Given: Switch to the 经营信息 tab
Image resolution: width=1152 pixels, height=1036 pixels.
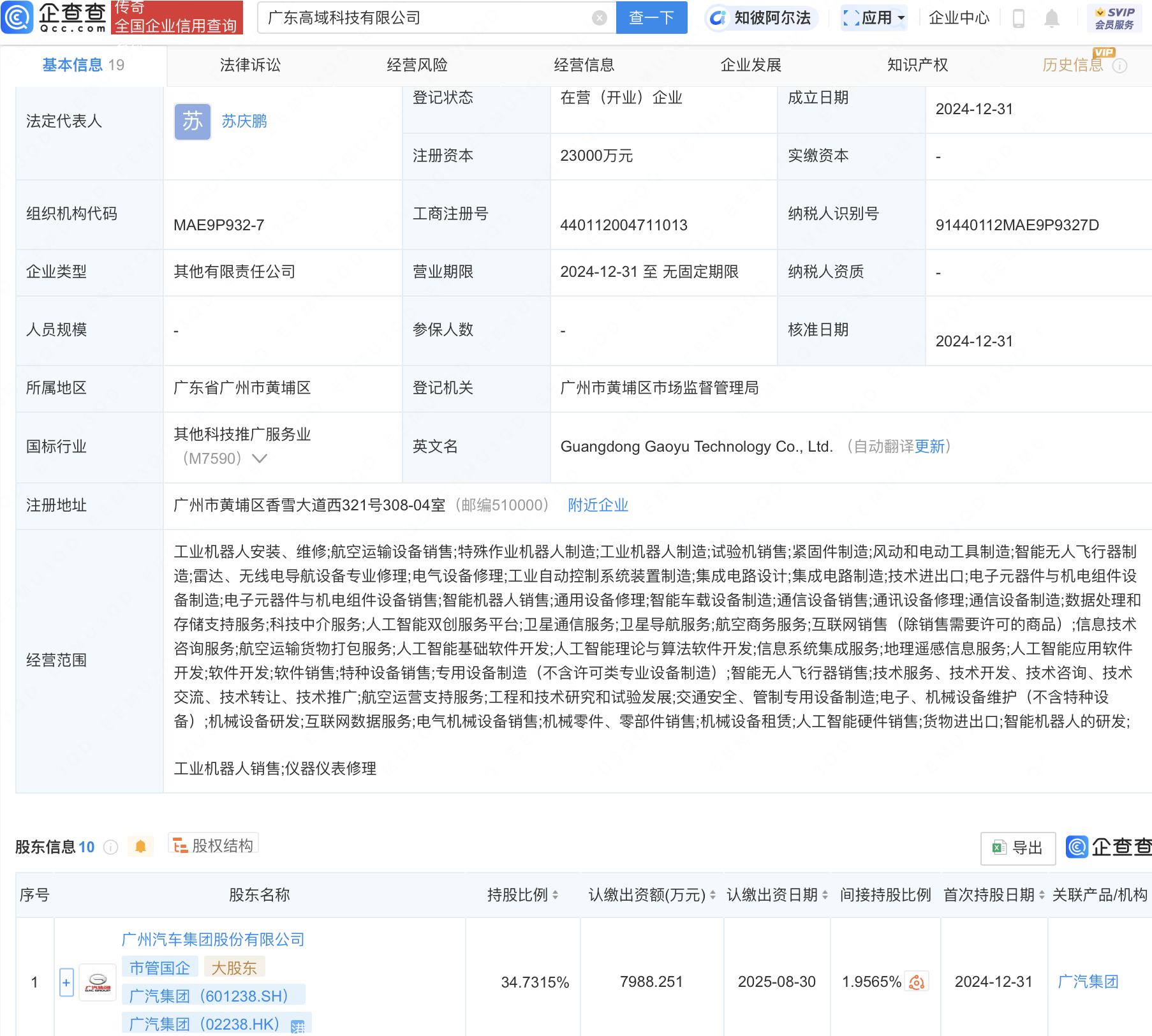Looking at the screenshot, I should click(x=584, y=65).
